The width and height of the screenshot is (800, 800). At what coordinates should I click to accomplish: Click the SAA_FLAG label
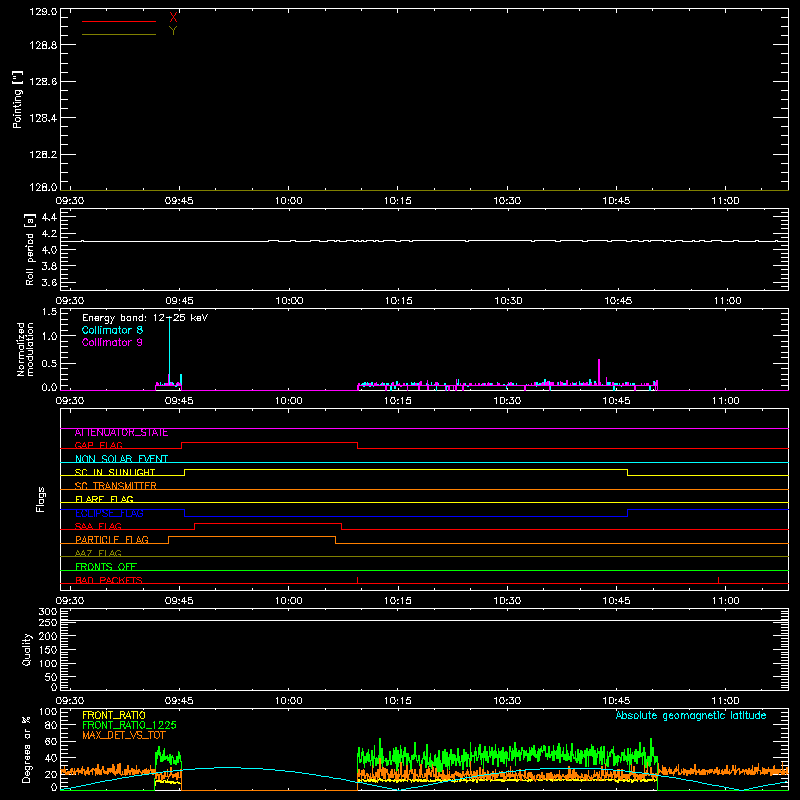[98, 527]
